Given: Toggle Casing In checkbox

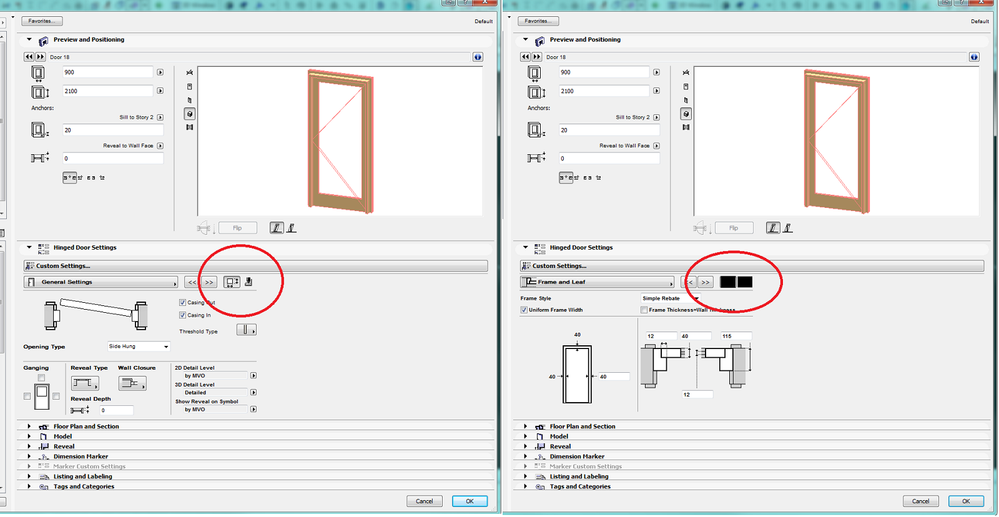Looking at the screenshot, I should point(183,315).
